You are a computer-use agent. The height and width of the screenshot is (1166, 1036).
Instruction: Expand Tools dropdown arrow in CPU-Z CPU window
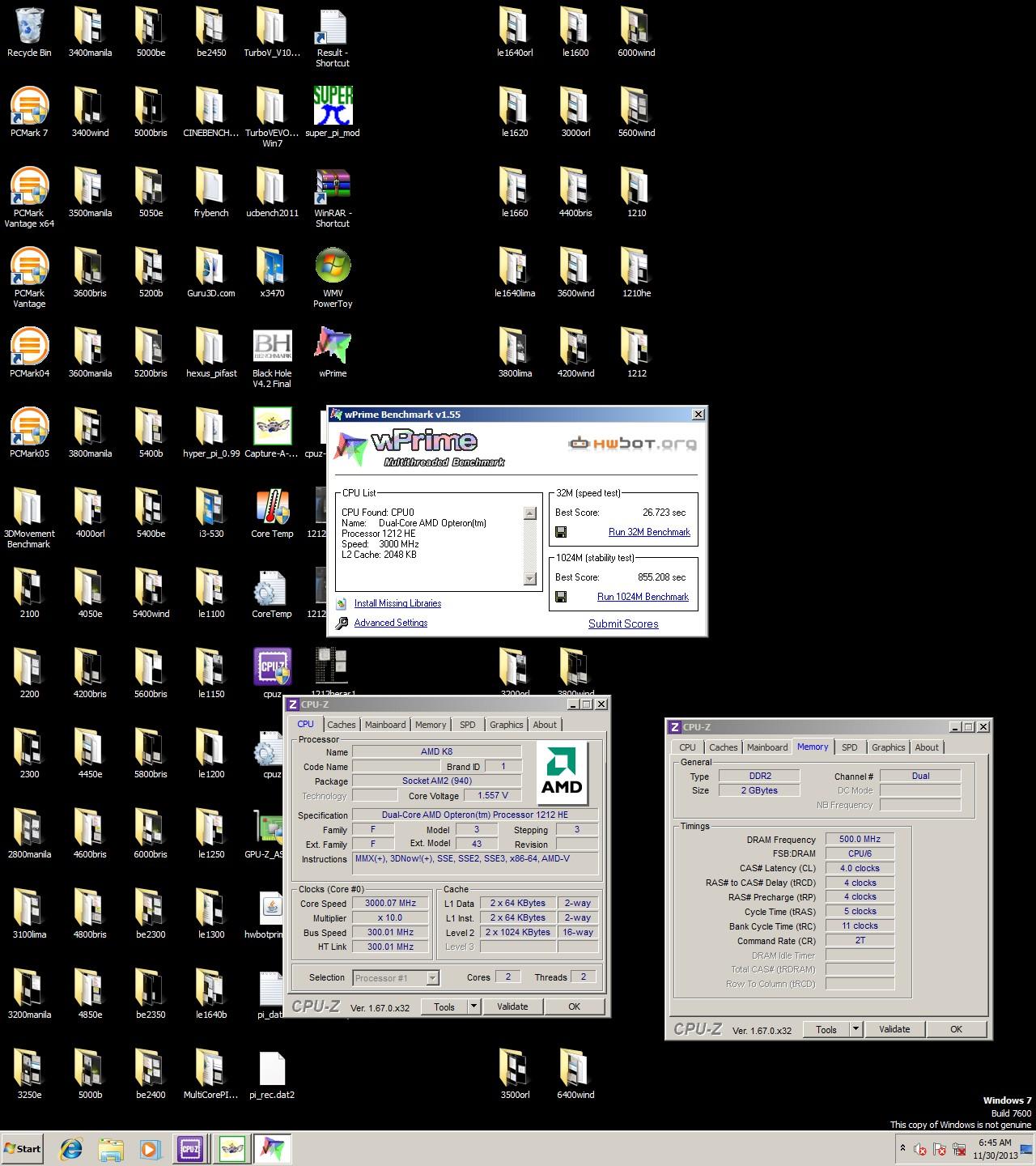pyautogui.click(x=475, y=1006)
